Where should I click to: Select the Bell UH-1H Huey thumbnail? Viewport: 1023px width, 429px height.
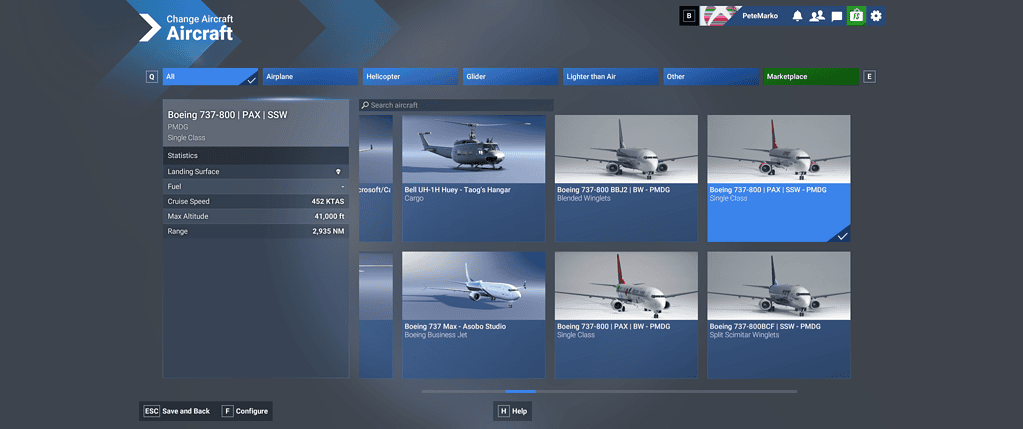pyautogui.click(x=474, y=149)
